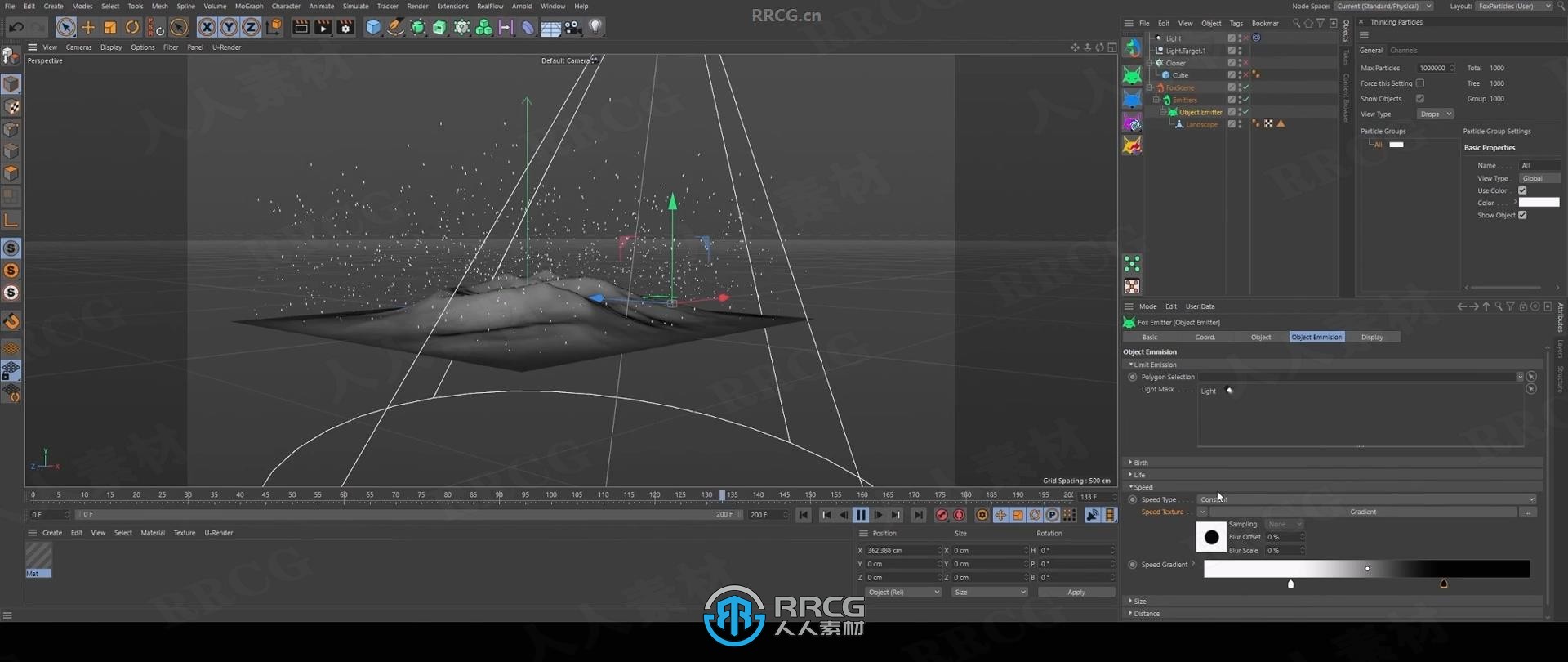The width and height of the screenshot is (1568, 662).
Task: Toggle Use Color checkbox
Action: click(1522, 190)
